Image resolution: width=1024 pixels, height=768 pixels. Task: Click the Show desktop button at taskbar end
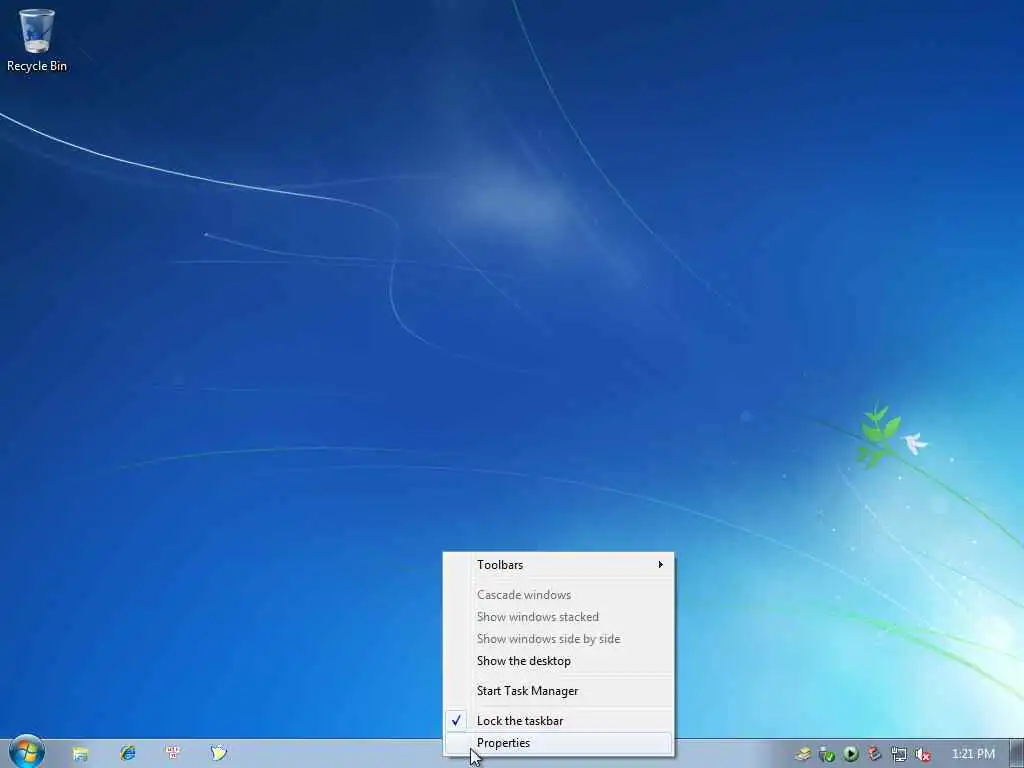pos(1017,754)
